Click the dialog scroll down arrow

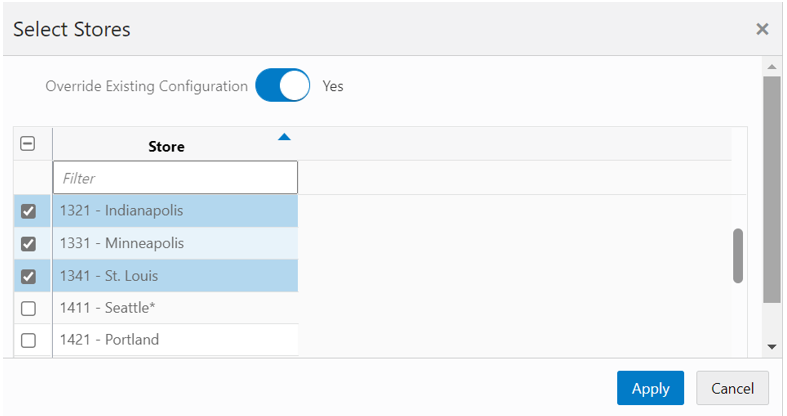click(771, 346)
